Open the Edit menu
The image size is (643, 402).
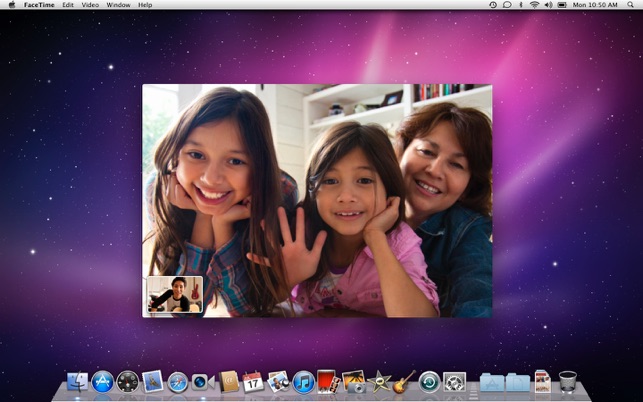pyautogui.click(x=68, y=5)
